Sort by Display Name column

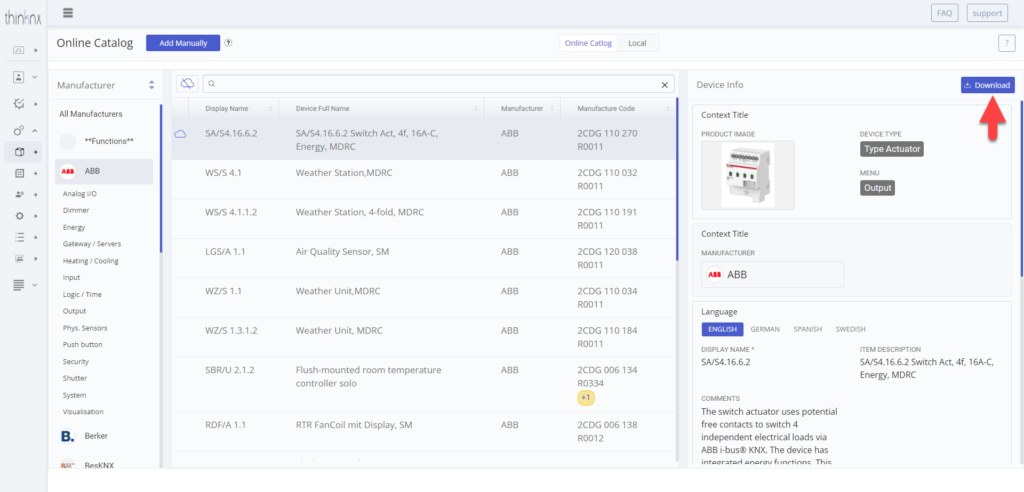click(x=270, y=108)
